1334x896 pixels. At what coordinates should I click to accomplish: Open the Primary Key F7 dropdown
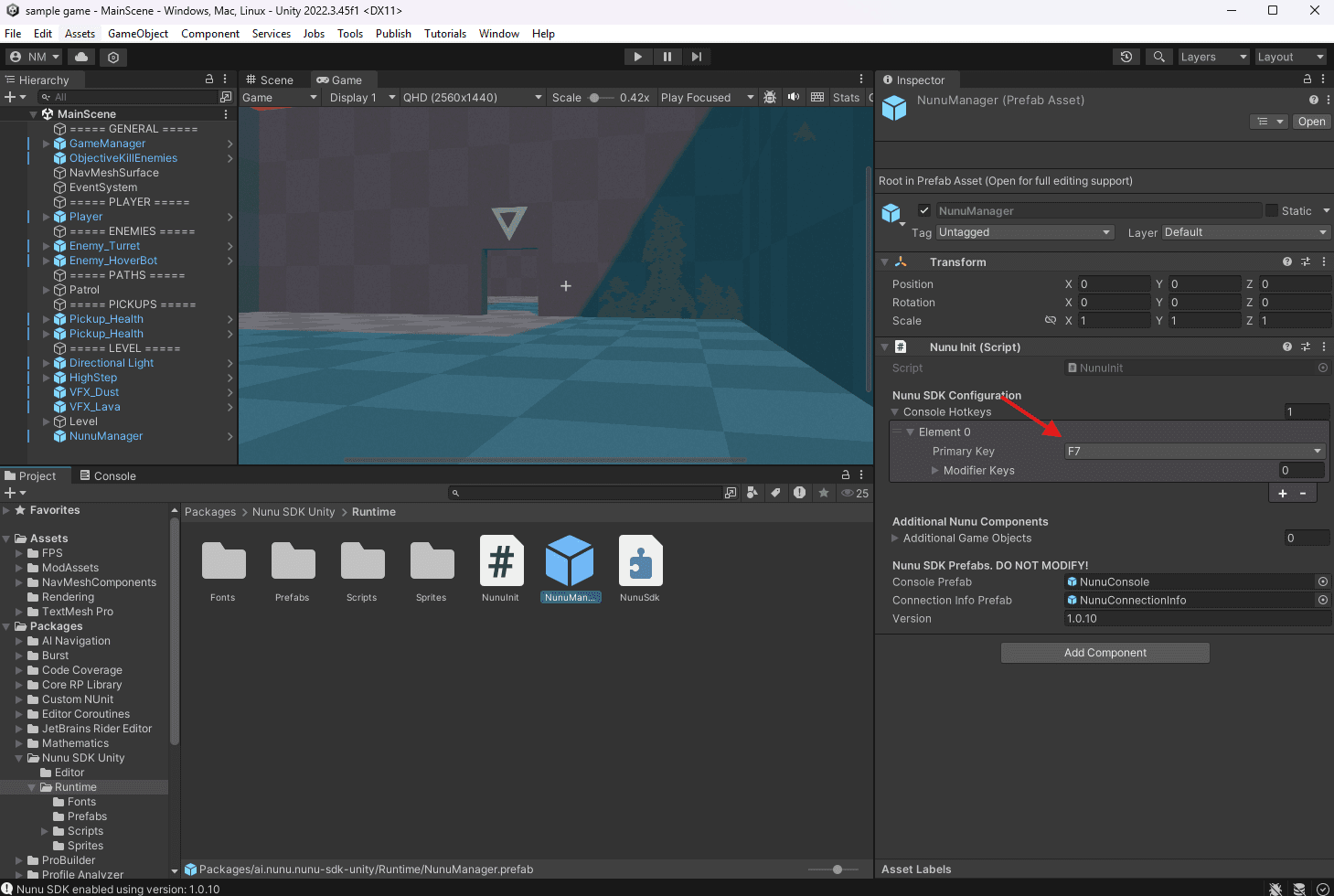point(1195,451)
